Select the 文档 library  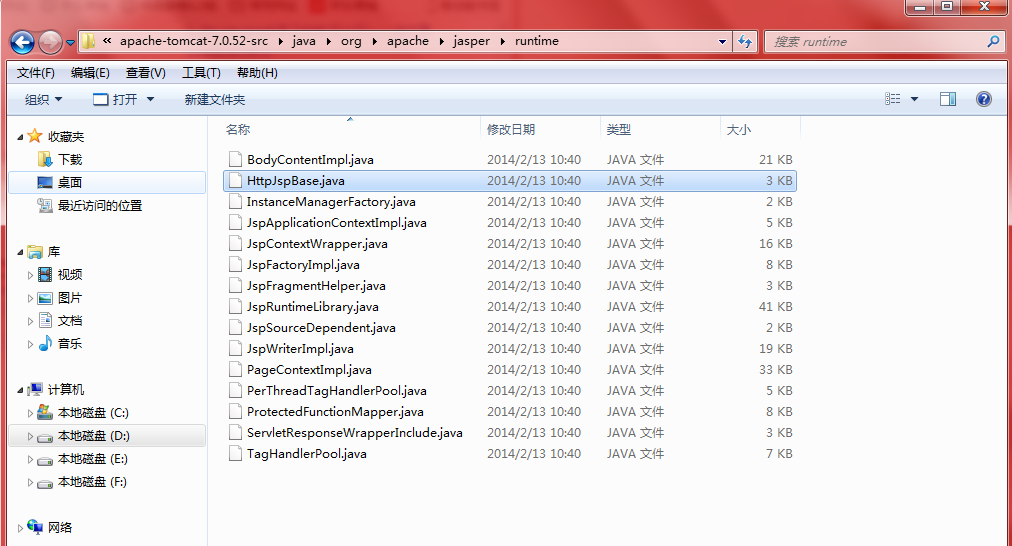coord(70,321)
